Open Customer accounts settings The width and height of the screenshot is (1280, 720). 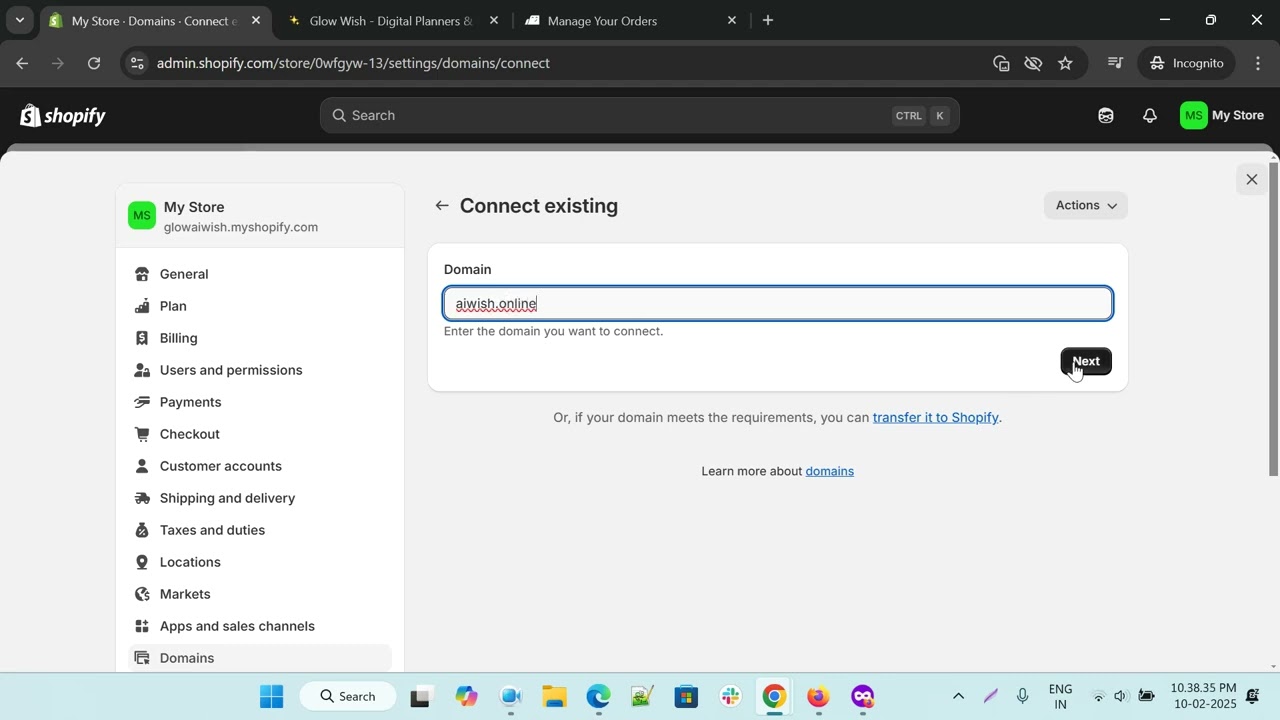260,466
